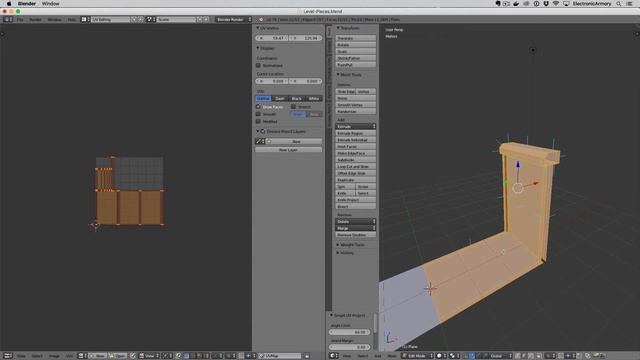This screenshot has height=360, width=640.
Task: Open Spotlight search in the macOS menu bar
Action: [619, 4]
